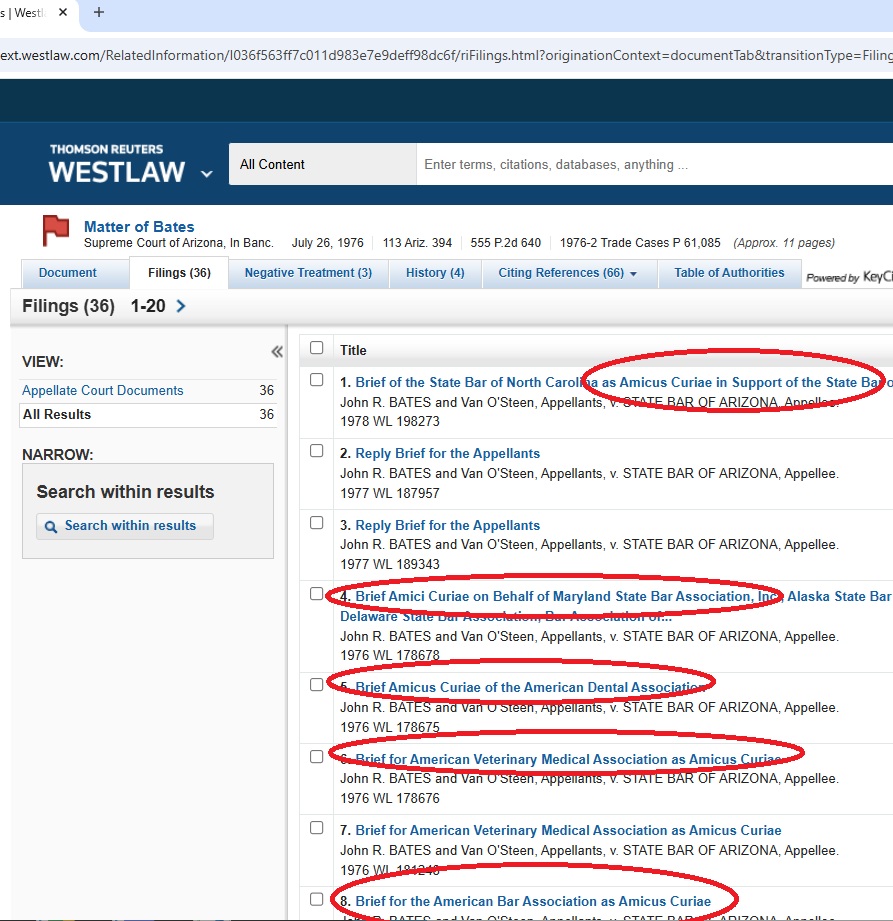Check the box for filing 2
This screenshot has width=893, height=921.
[317, 451]
